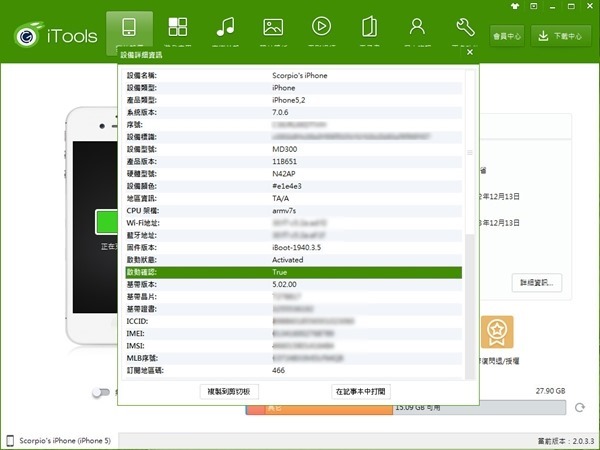The height and width of the screenshot is (450, 600).
Task: Select the Activated status row
Action: (293, 260)
